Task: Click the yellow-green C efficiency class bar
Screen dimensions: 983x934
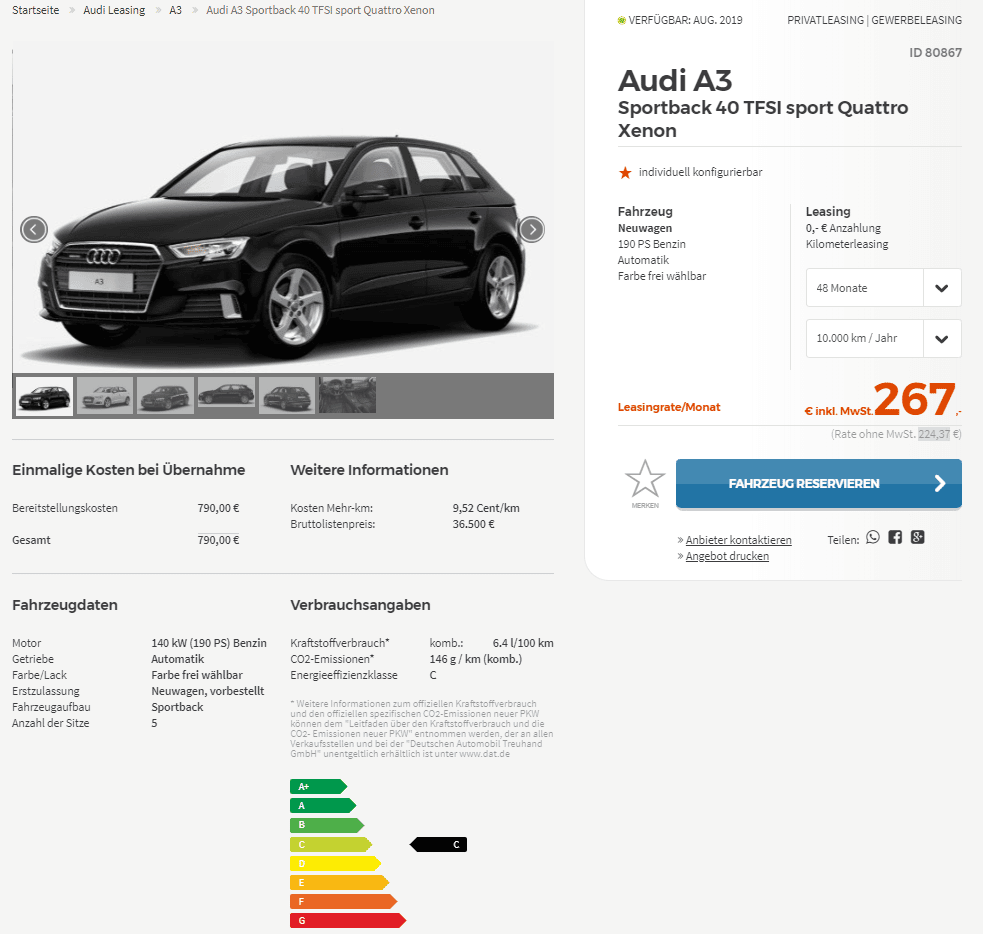Action: [x=330, y=844]
